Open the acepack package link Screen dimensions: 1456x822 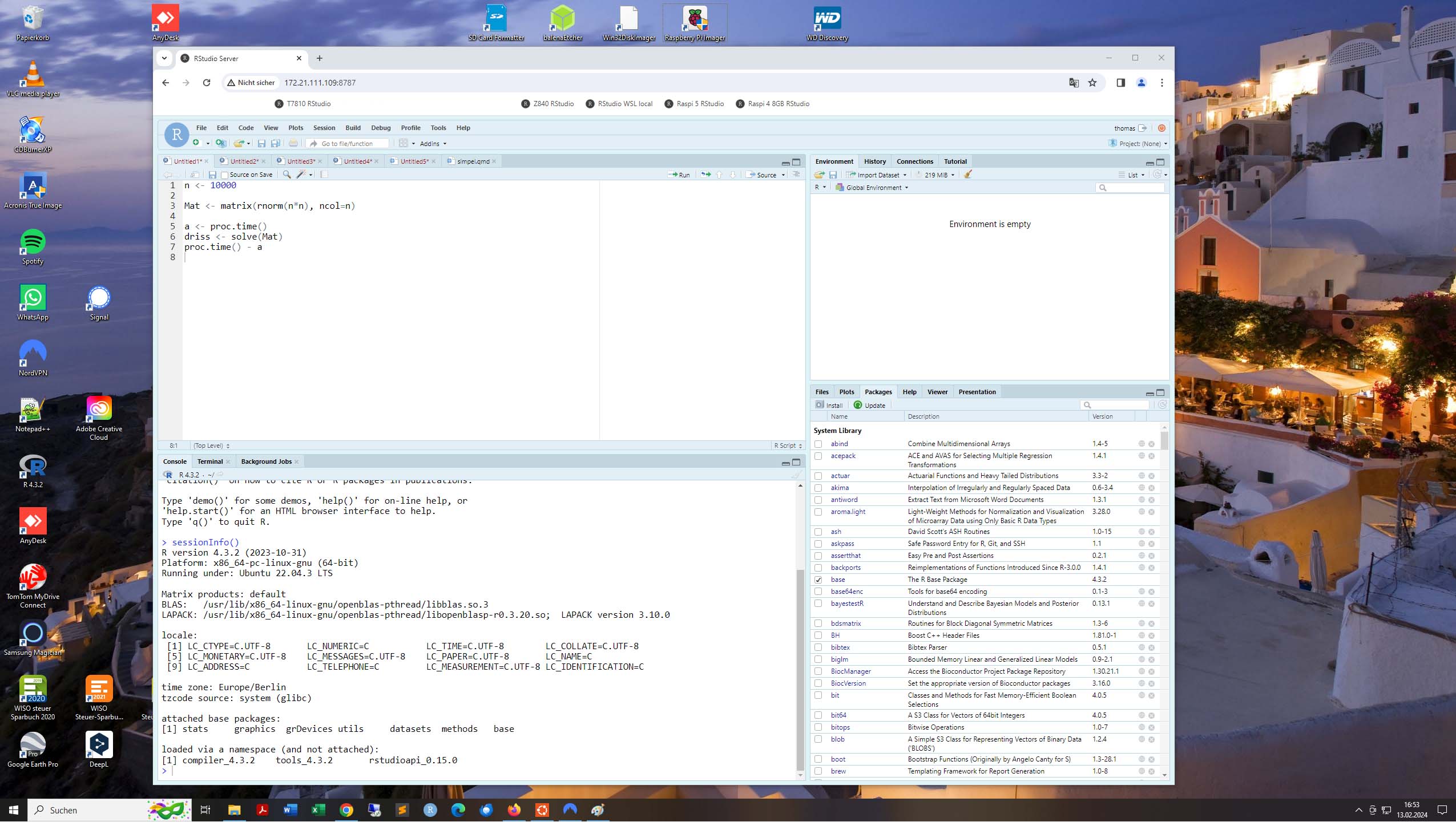(x=843, y=456)
